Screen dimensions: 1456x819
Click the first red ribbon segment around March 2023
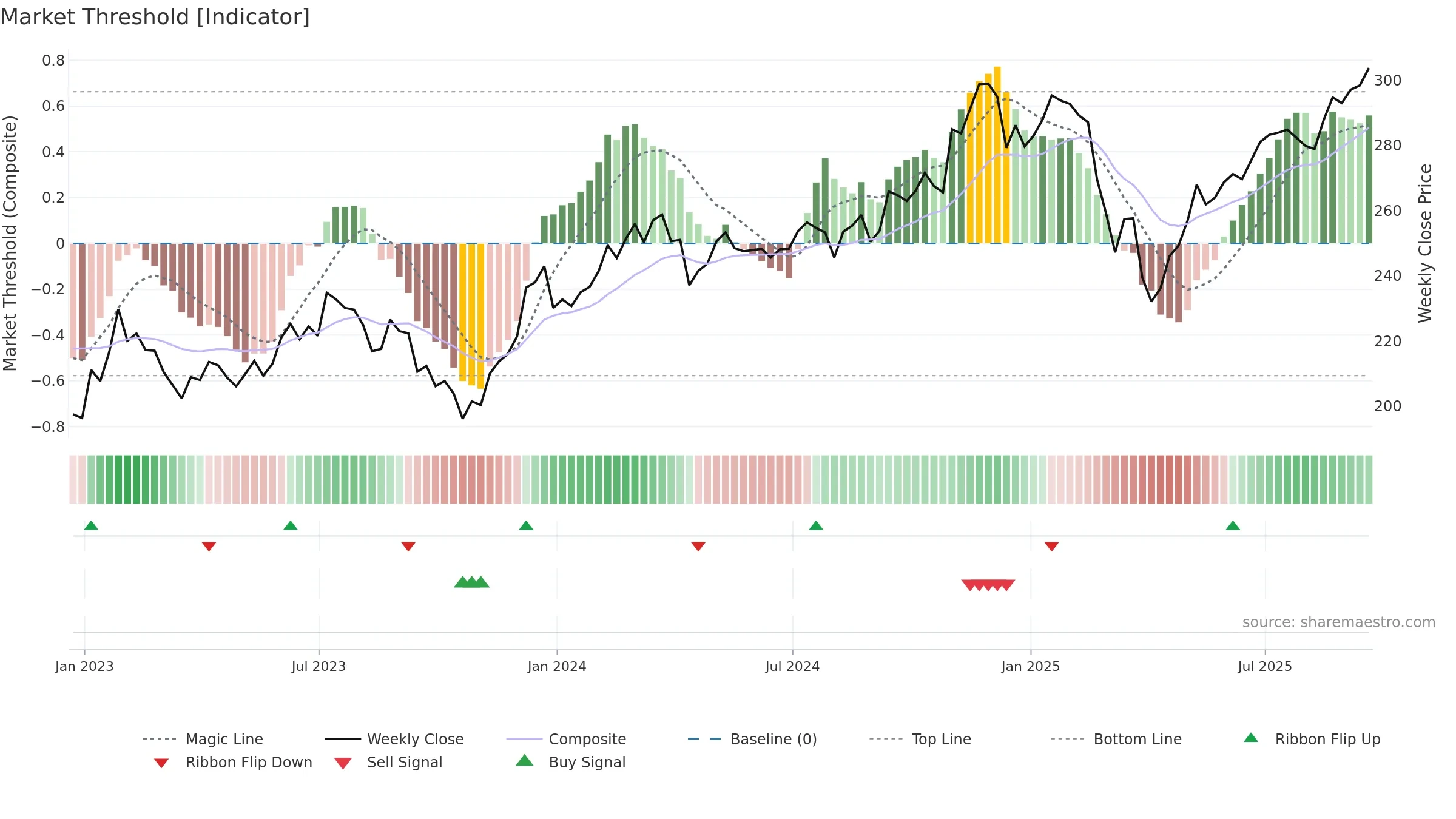point(209,479)
